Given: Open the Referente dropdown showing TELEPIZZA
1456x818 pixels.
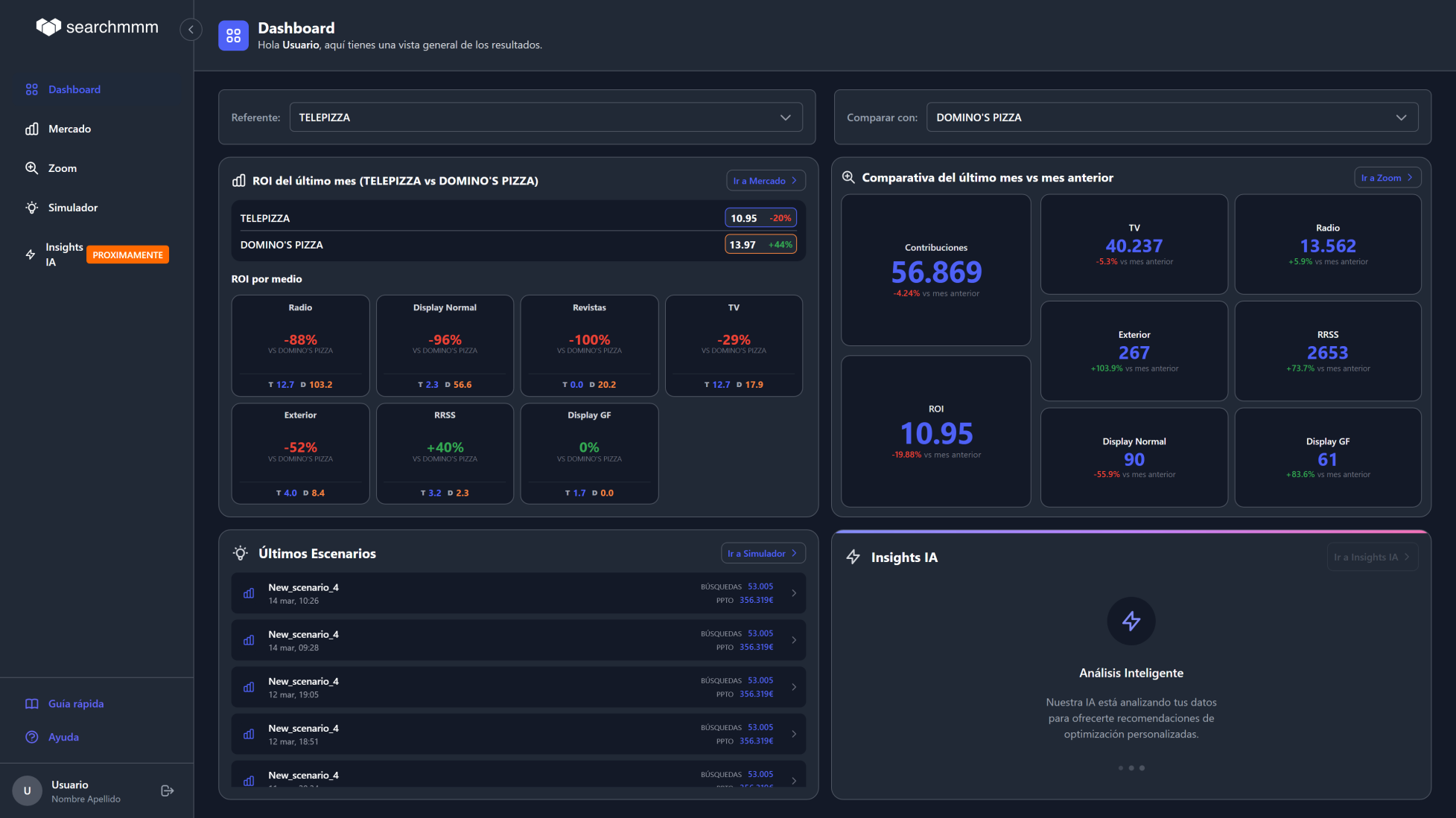Looking at the screenshot, I should pos(547,117).
